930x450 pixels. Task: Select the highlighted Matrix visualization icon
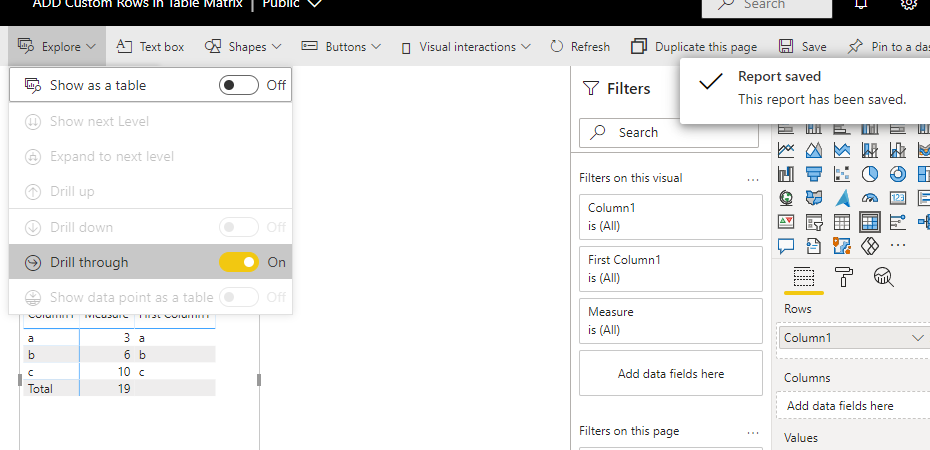coord(870,222)
